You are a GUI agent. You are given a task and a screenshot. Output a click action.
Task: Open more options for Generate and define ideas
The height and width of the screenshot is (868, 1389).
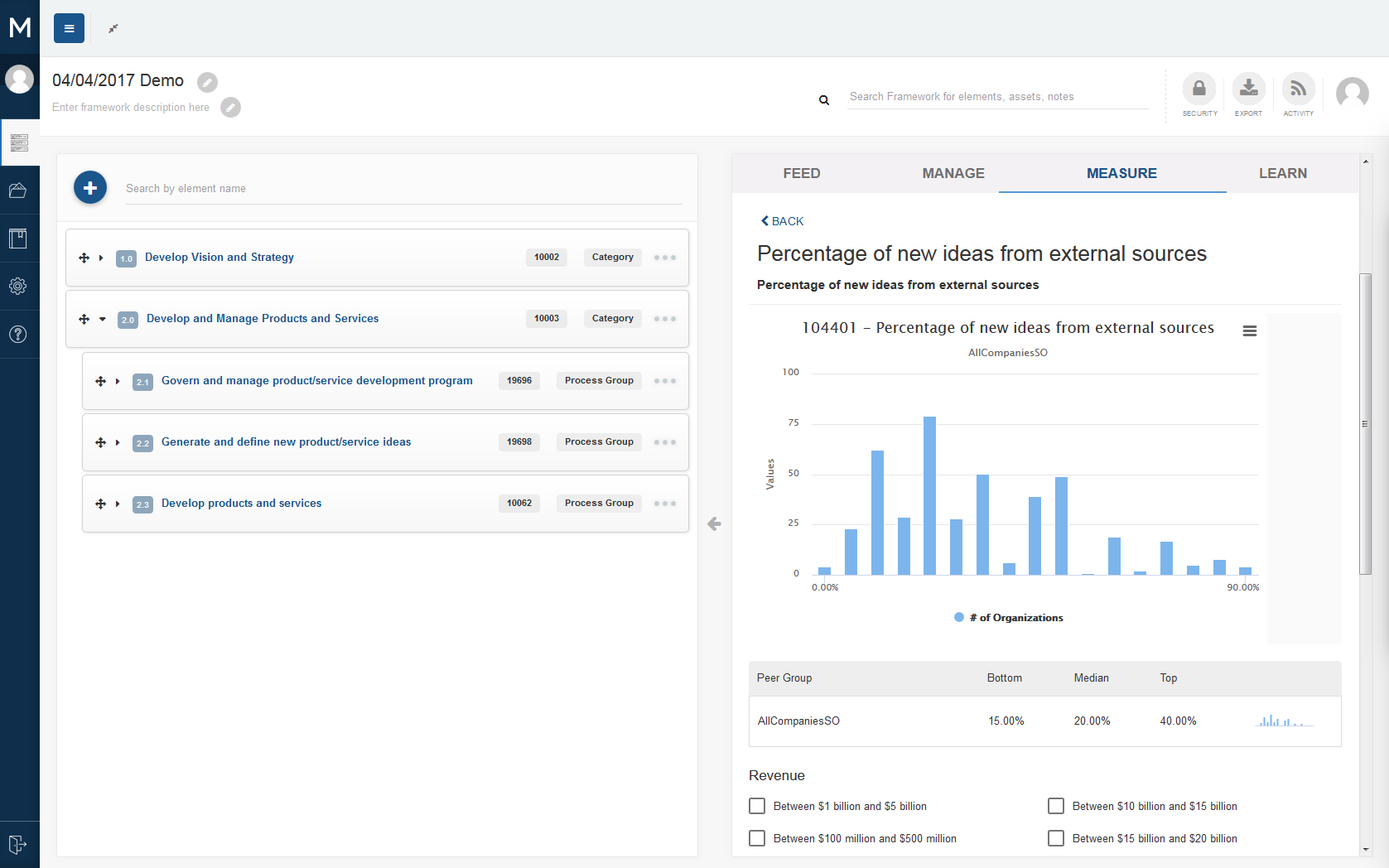pyautogui.click(x=665, y=442)
